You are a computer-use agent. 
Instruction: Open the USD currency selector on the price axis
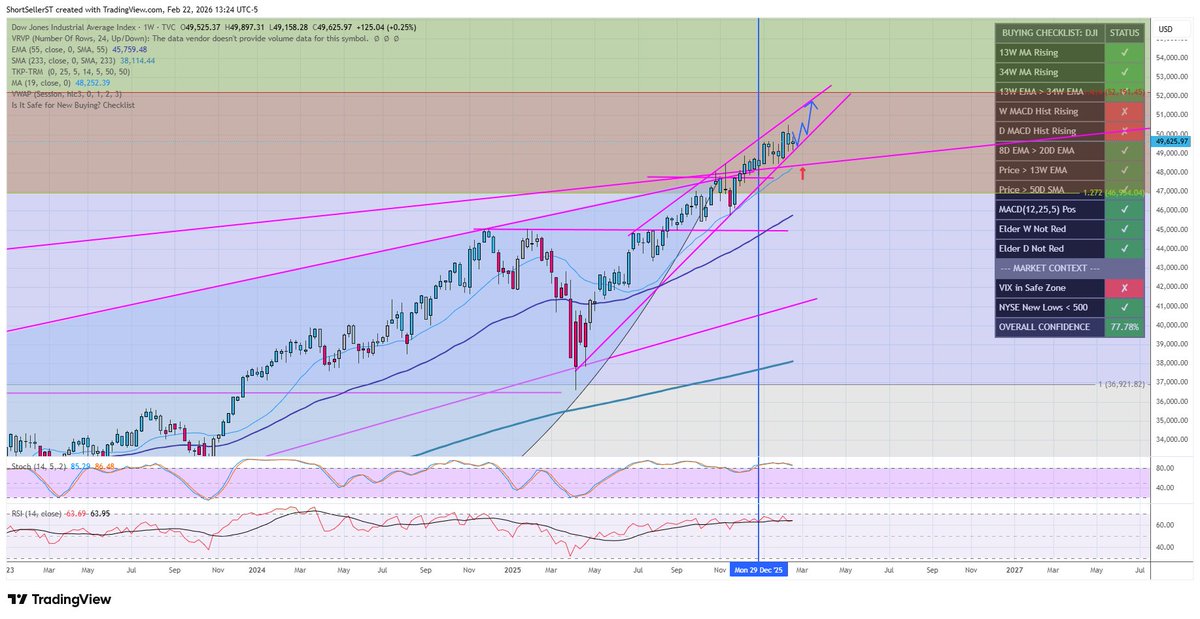[x=1165, y=29]
